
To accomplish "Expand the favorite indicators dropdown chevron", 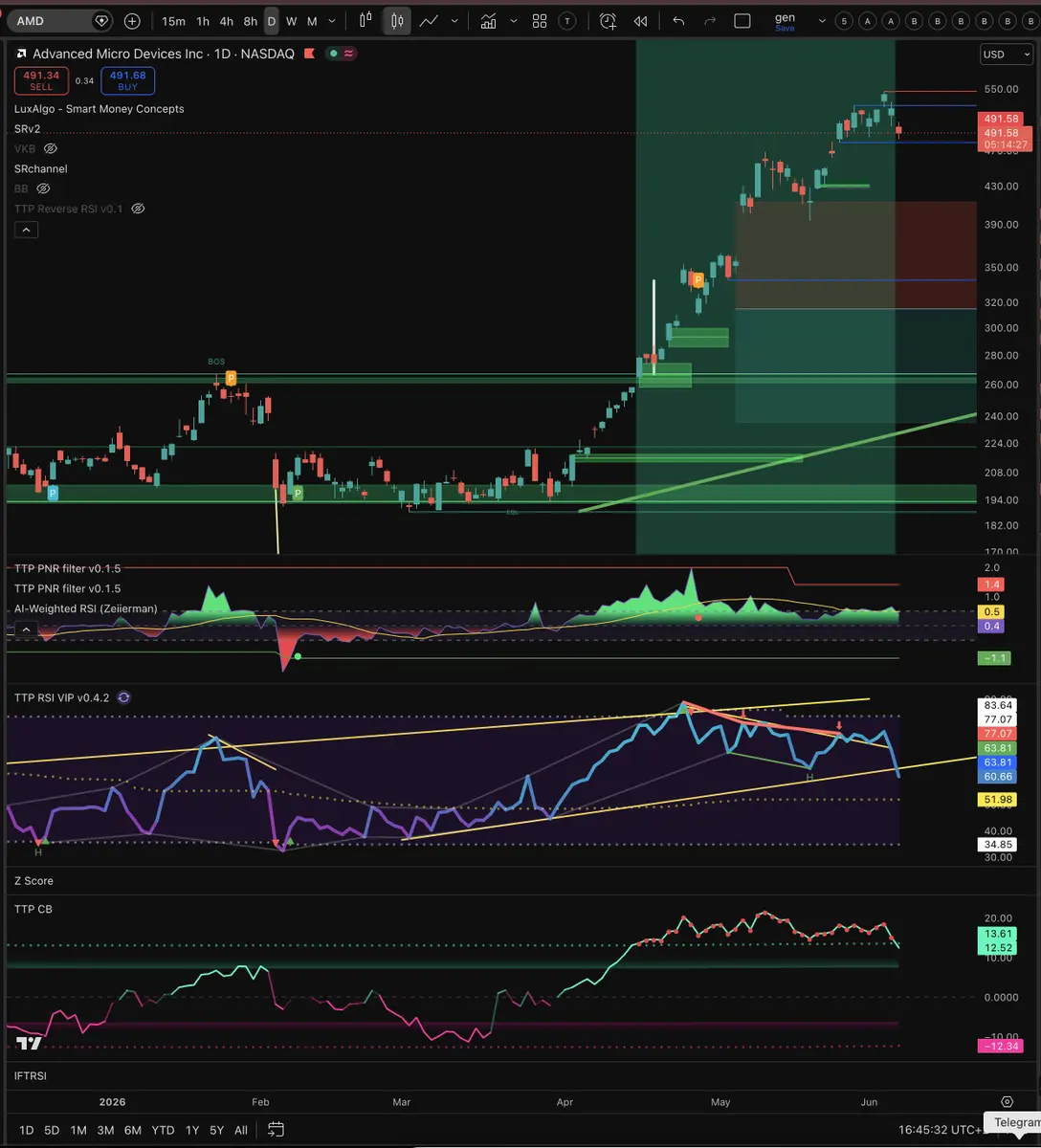I will pos(514,21).
